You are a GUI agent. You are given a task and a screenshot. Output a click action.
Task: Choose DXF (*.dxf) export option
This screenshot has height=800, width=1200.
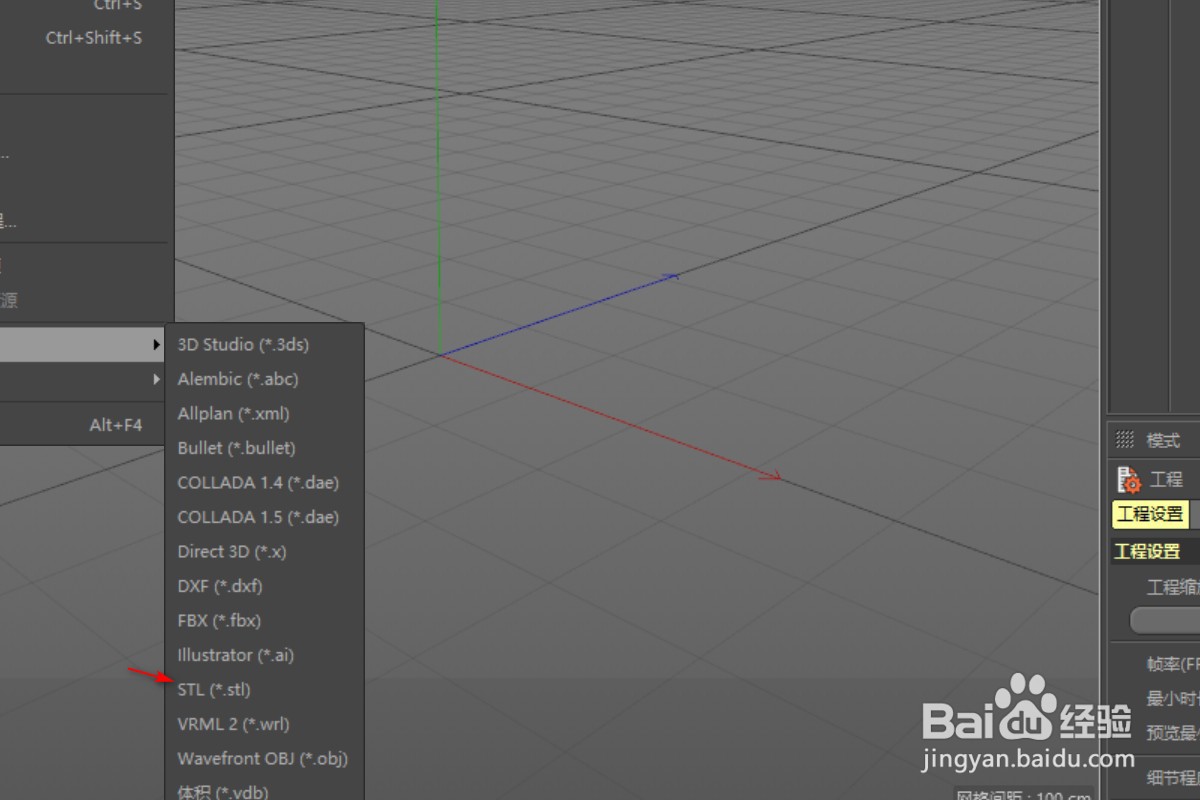pyautogui.click(x=264, y=586)
